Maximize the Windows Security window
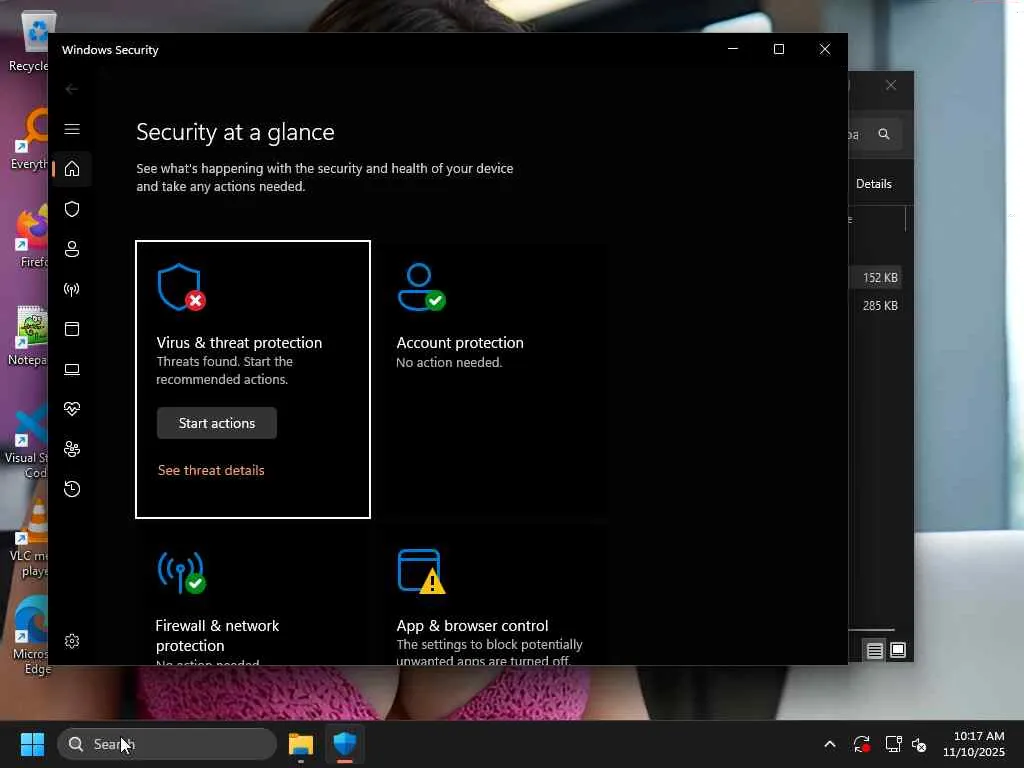This screenshot has width=1024, height=768. [778, 49]
